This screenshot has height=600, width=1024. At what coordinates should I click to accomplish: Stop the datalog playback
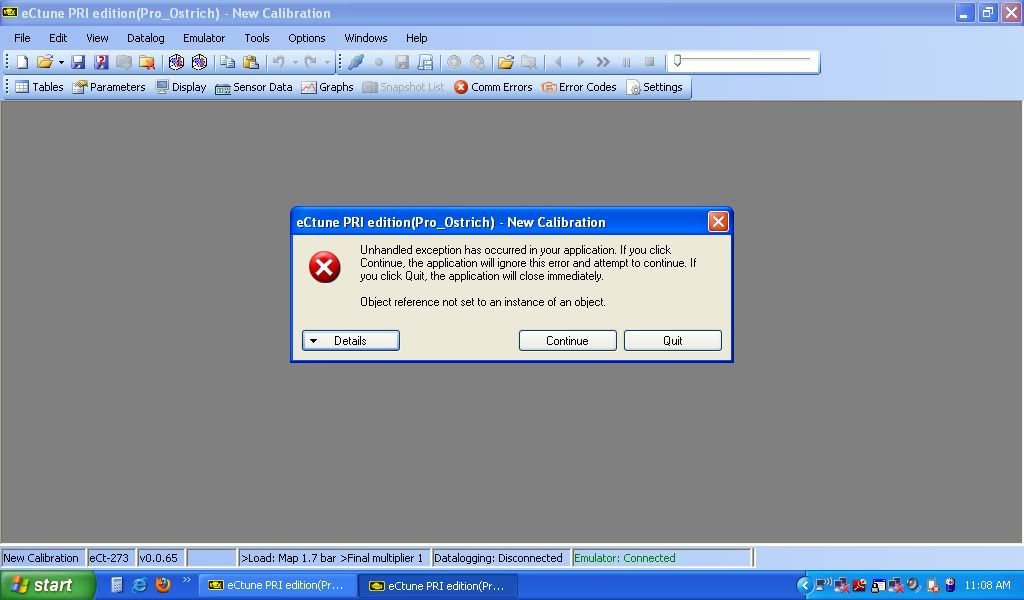click(x=649, y=62)
